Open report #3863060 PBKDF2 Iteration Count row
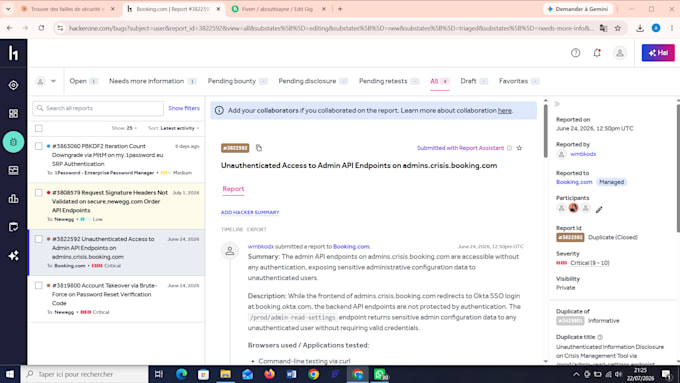This screenshot has width=680, height=383. pos(116,159)
